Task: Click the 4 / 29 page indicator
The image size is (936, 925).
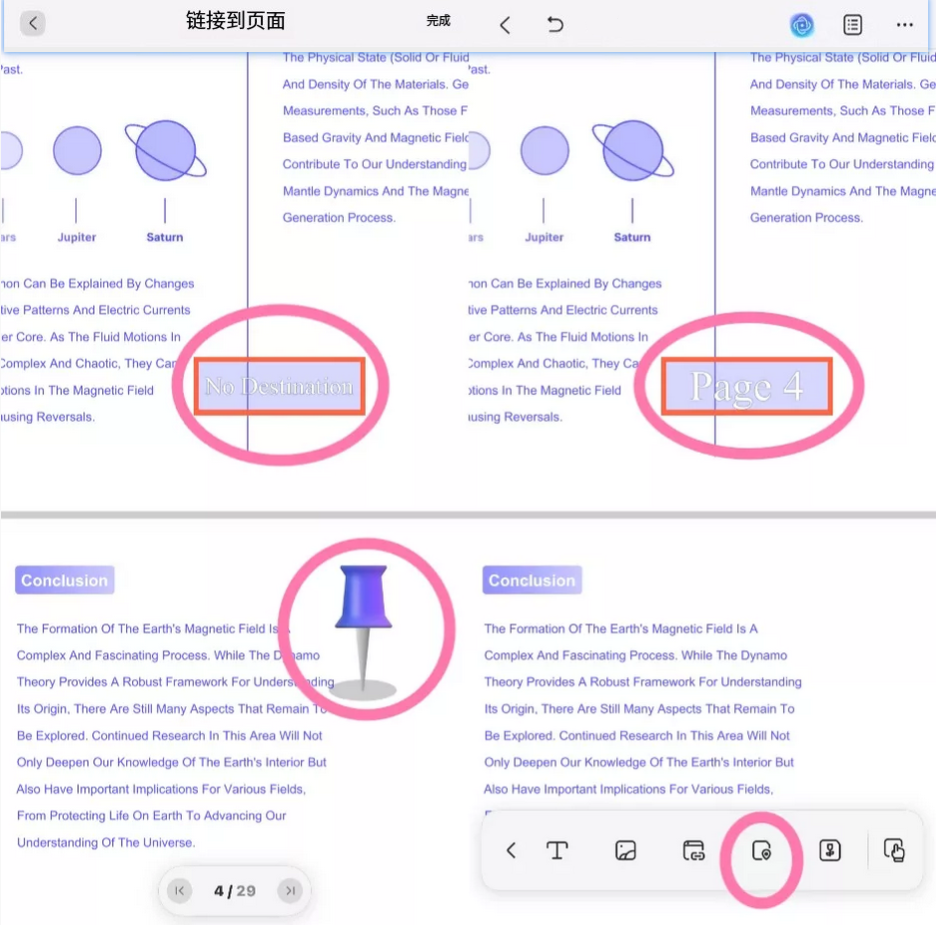Action: pyautogui.click(x=235, y=891)
